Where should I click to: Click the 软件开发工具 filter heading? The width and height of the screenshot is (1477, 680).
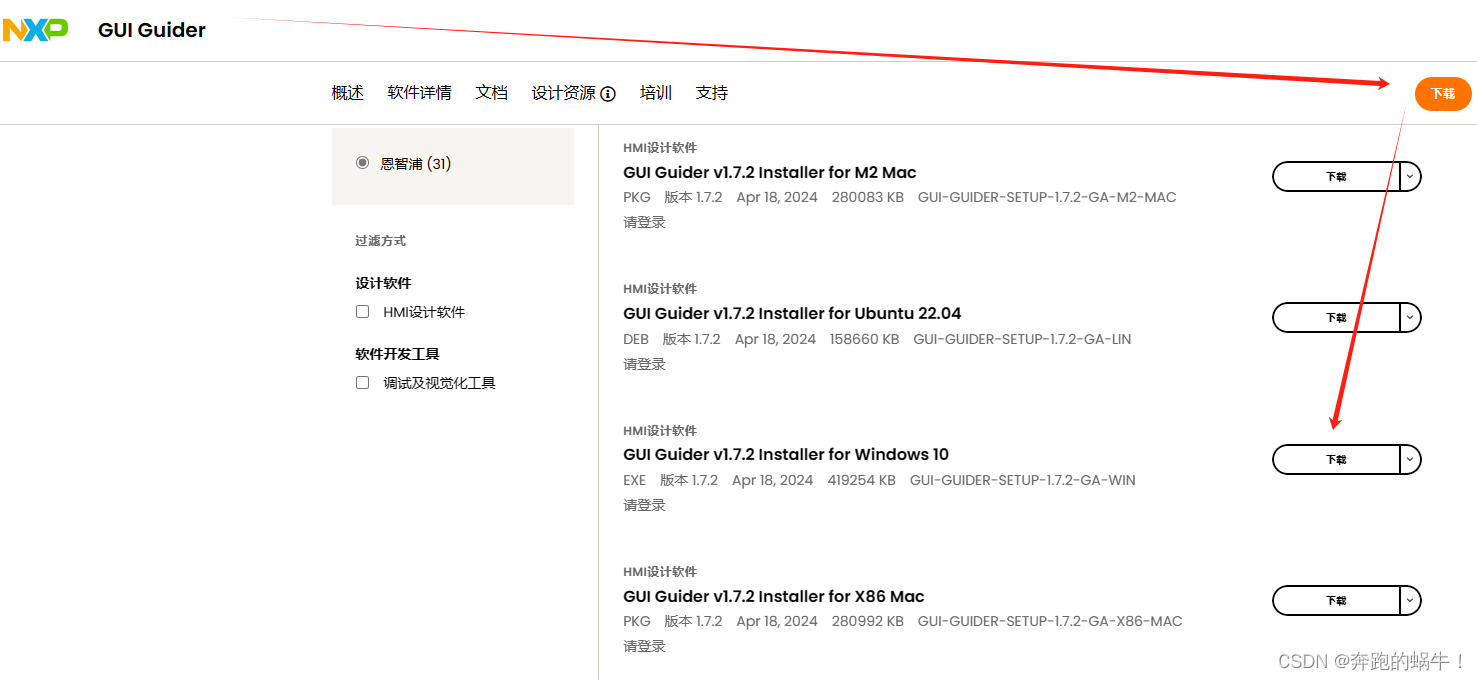[x=397, y=354]
